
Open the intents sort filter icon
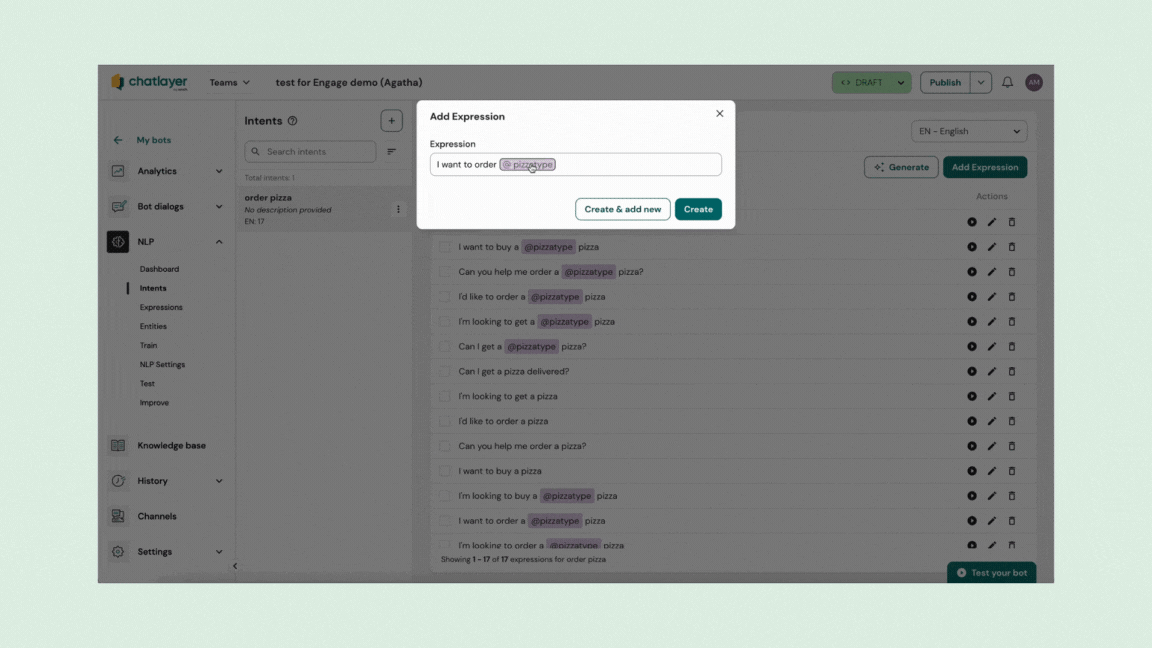(x=392, y=152)
